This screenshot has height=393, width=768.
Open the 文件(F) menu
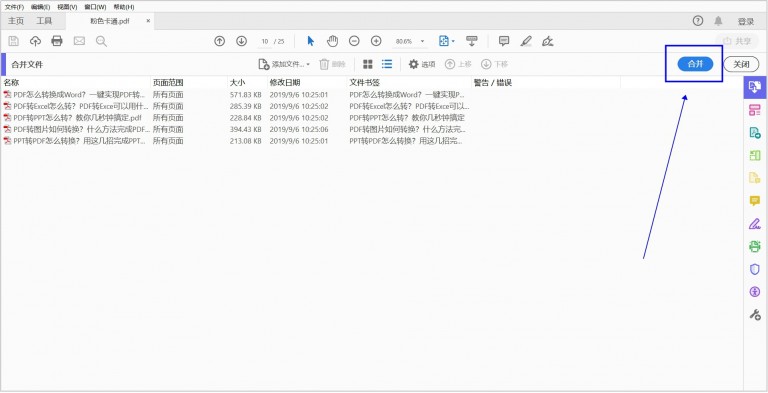[14, 7]
